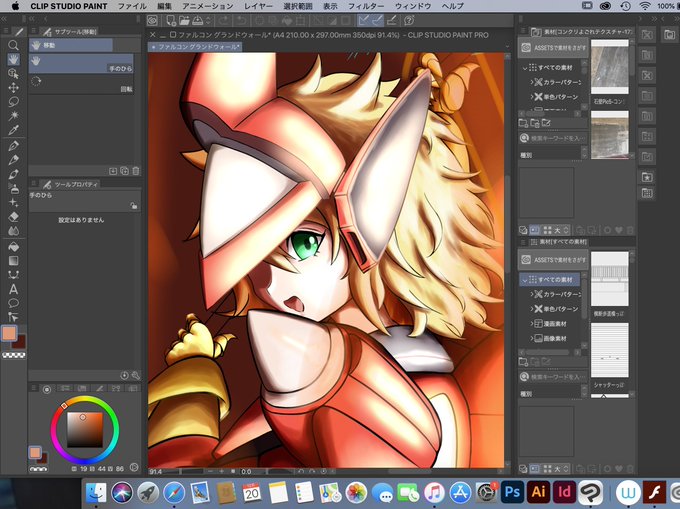
Task: Select the 手のひら sub tool
Action: point(81,63)
